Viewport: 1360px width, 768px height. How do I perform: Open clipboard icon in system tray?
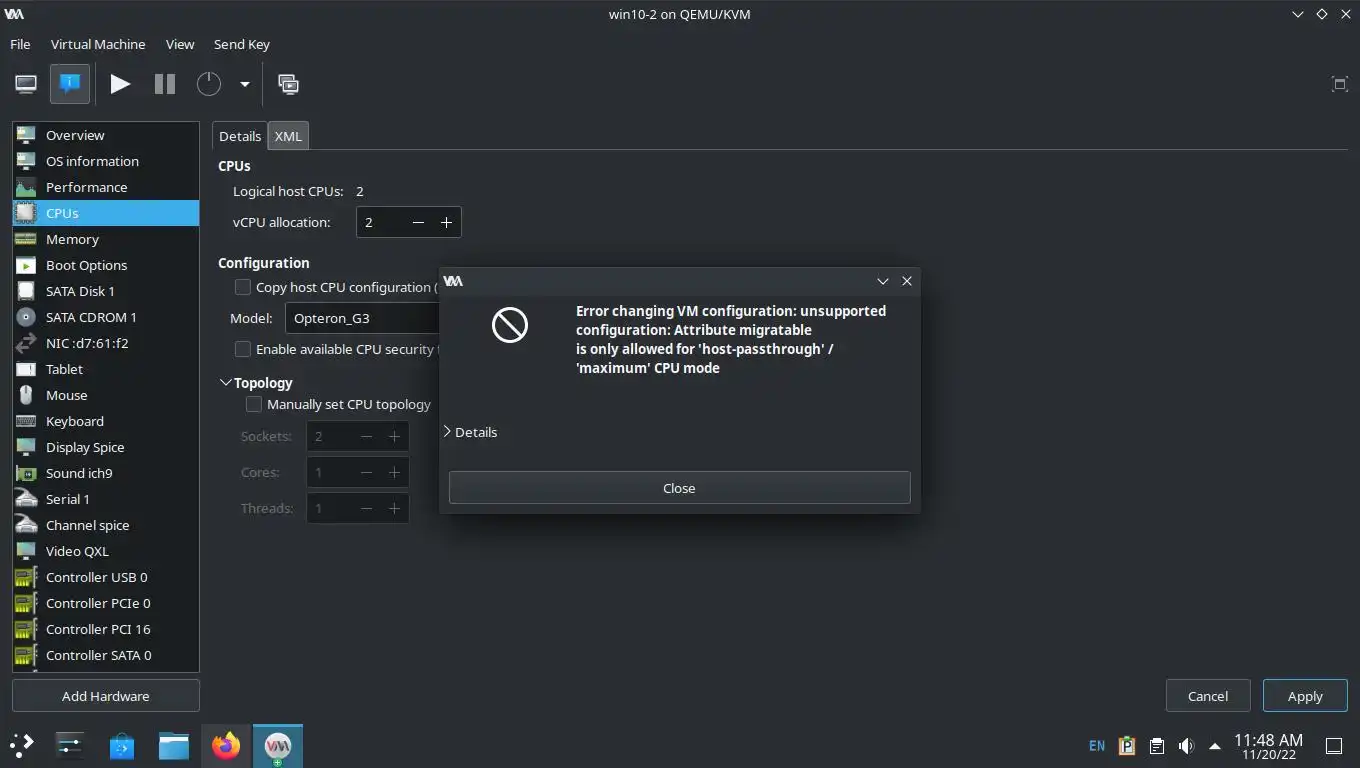pos(1157,746)
